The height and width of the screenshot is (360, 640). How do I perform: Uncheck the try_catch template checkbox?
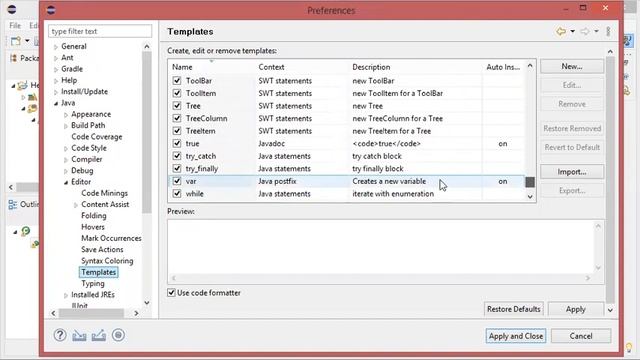pyautogui.click(x=177, y=156)
